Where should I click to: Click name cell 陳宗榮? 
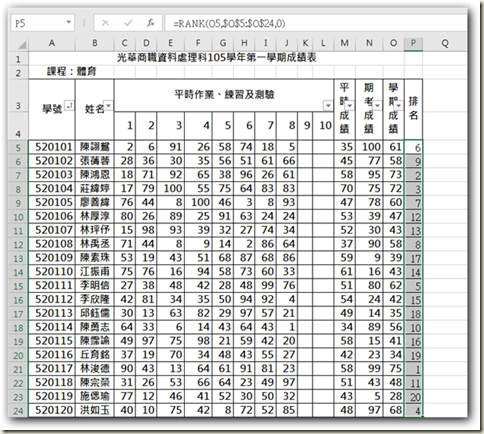click(x=95, y=382)
